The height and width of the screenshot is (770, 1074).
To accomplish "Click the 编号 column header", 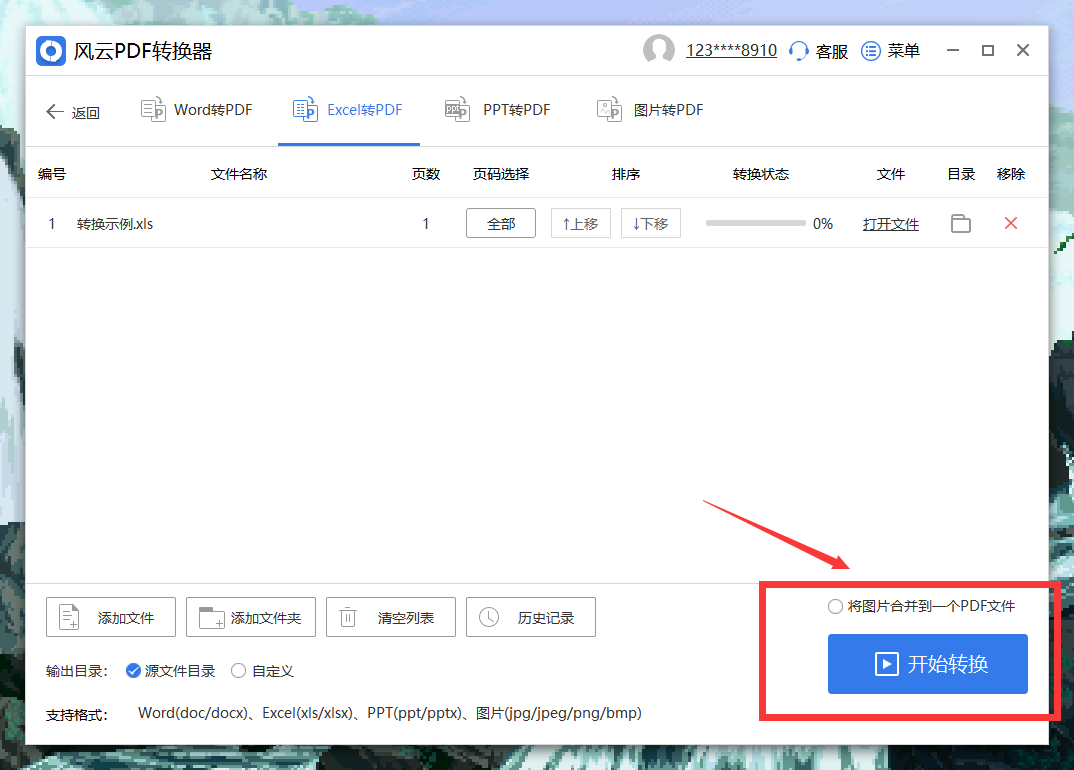I will (x=52, y=174).
